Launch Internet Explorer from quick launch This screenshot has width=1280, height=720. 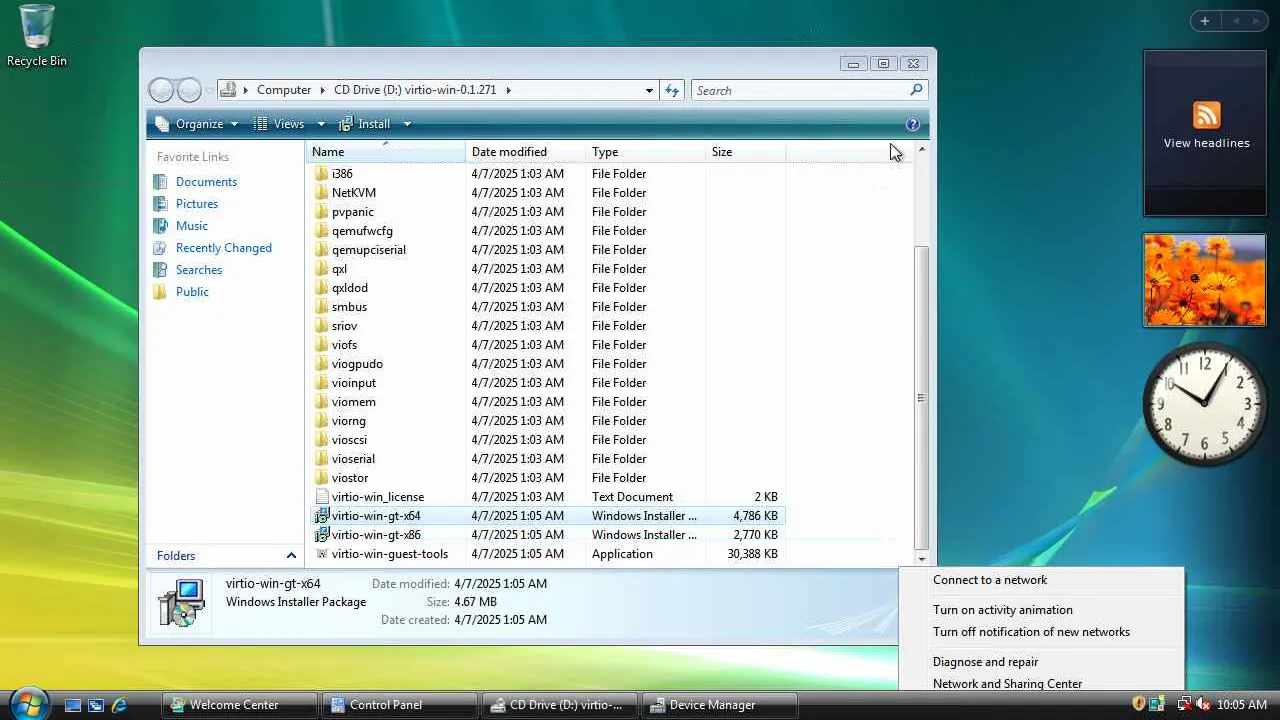click(119, 705)
